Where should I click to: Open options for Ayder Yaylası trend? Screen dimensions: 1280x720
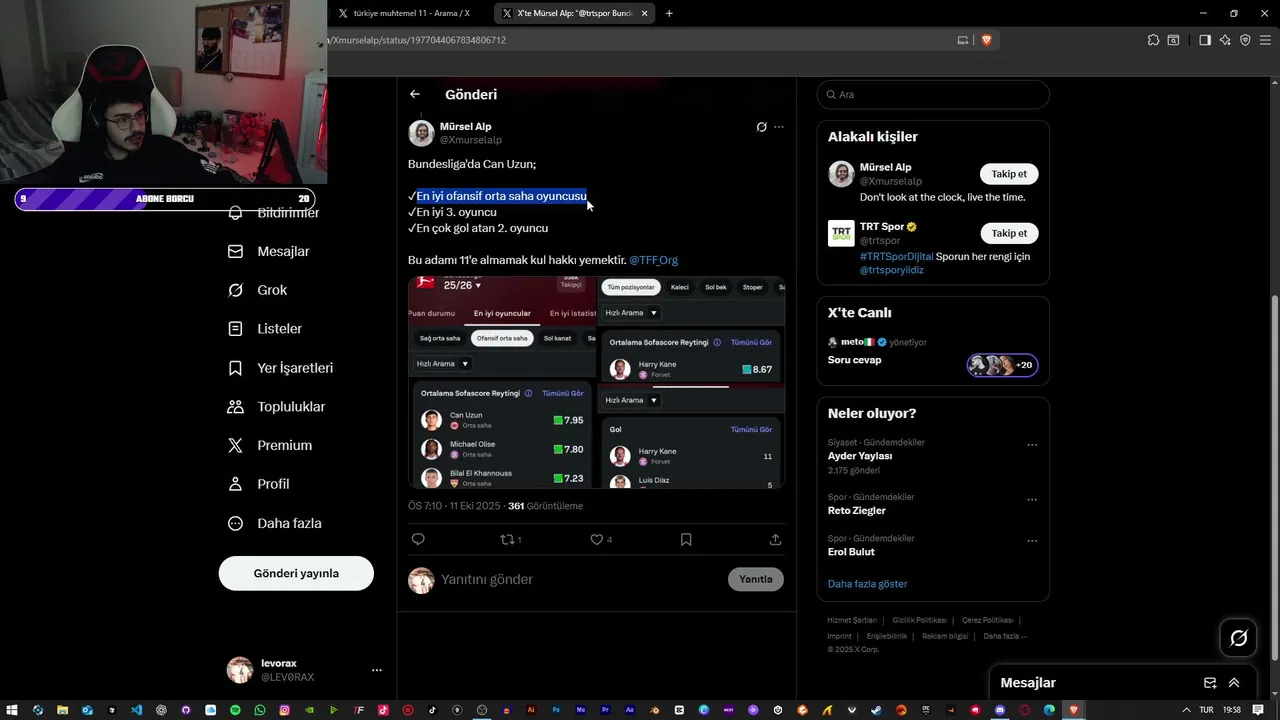coord(1032,445)
